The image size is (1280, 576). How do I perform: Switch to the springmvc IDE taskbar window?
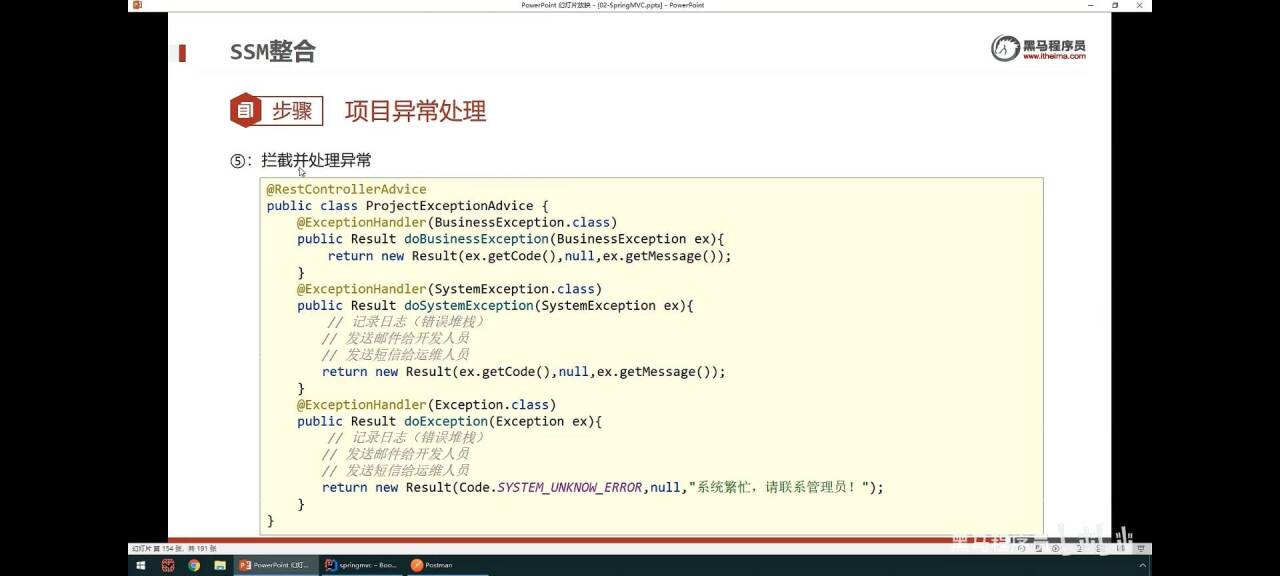(362, 565)
